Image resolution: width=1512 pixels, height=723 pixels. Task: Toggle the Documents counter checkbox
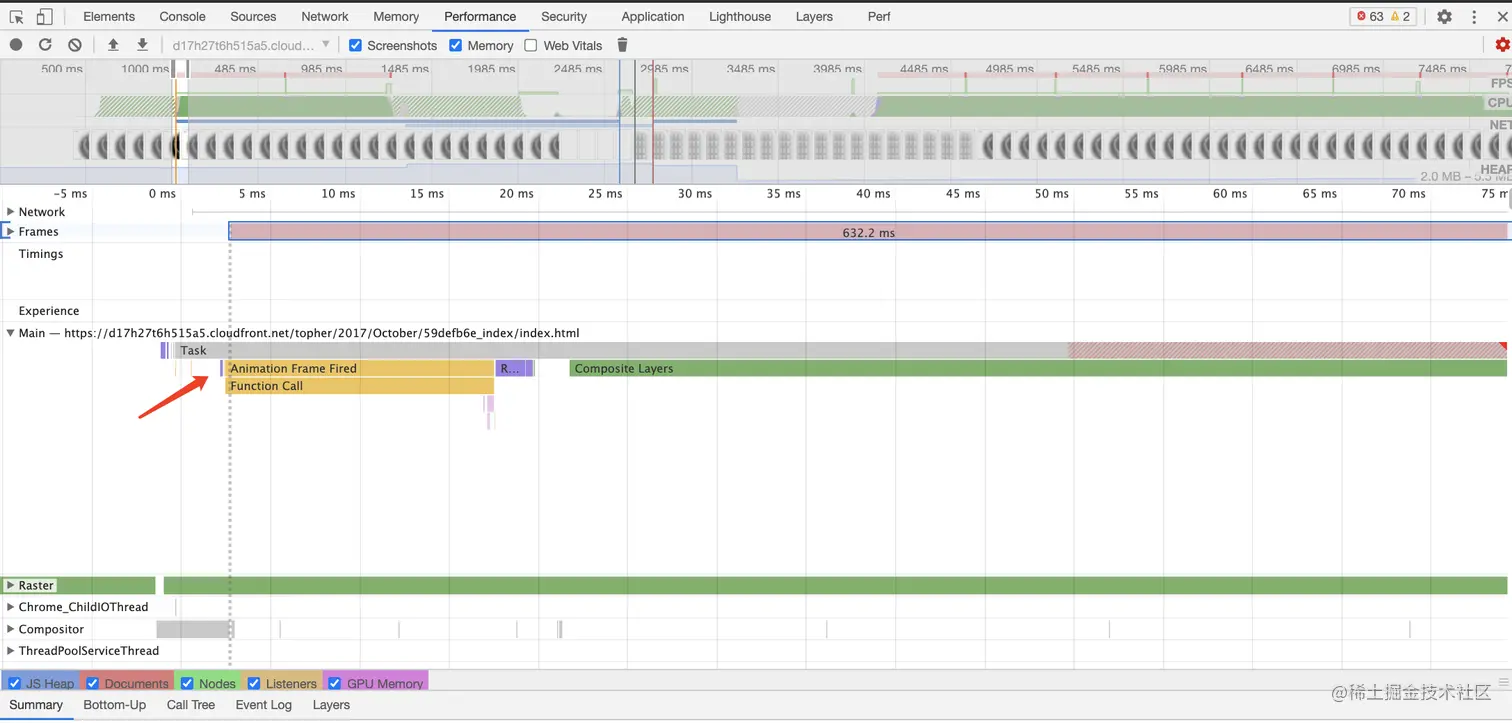point(93,684)
